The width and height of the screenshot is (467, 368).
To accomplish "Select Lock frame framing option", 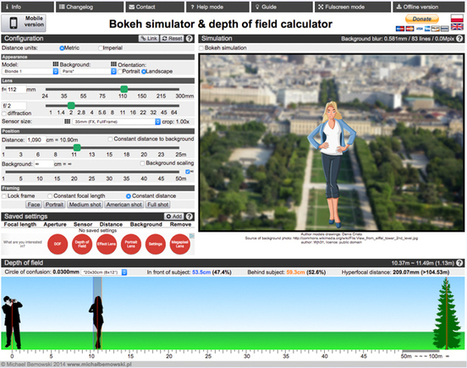I will [4, 196].
